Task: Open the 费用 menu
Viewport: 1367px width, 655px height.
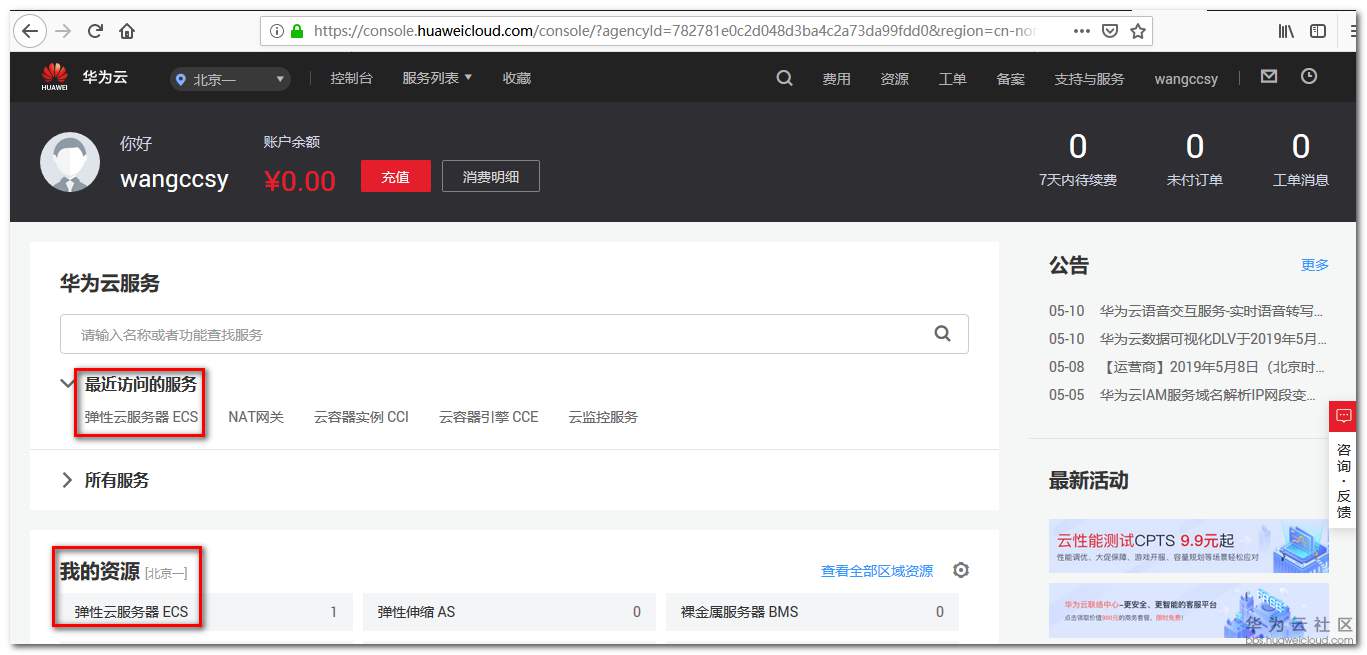Action: (x=836, y=79)
